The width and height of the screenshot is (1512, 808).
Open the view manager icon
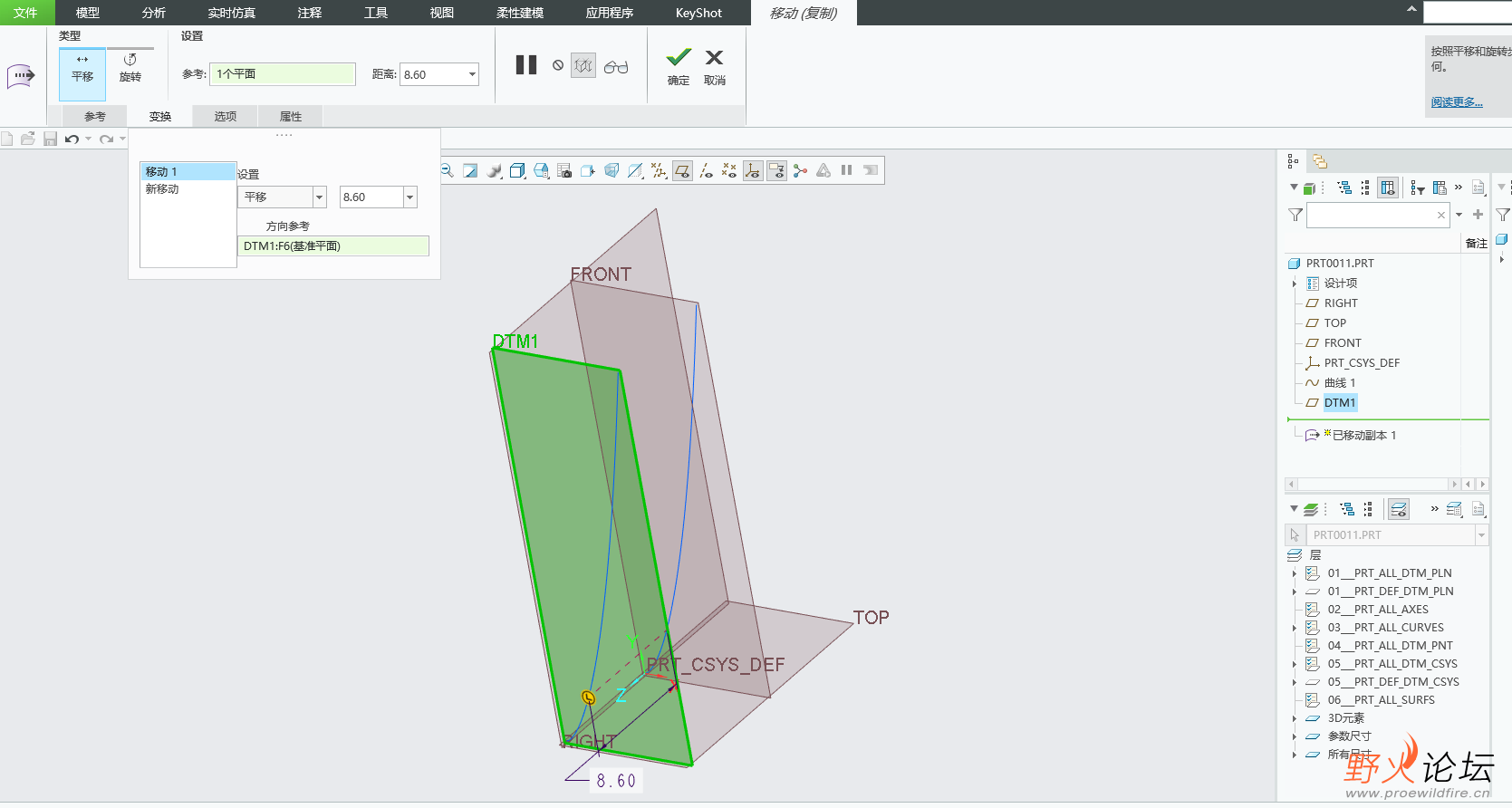[564, 170]
